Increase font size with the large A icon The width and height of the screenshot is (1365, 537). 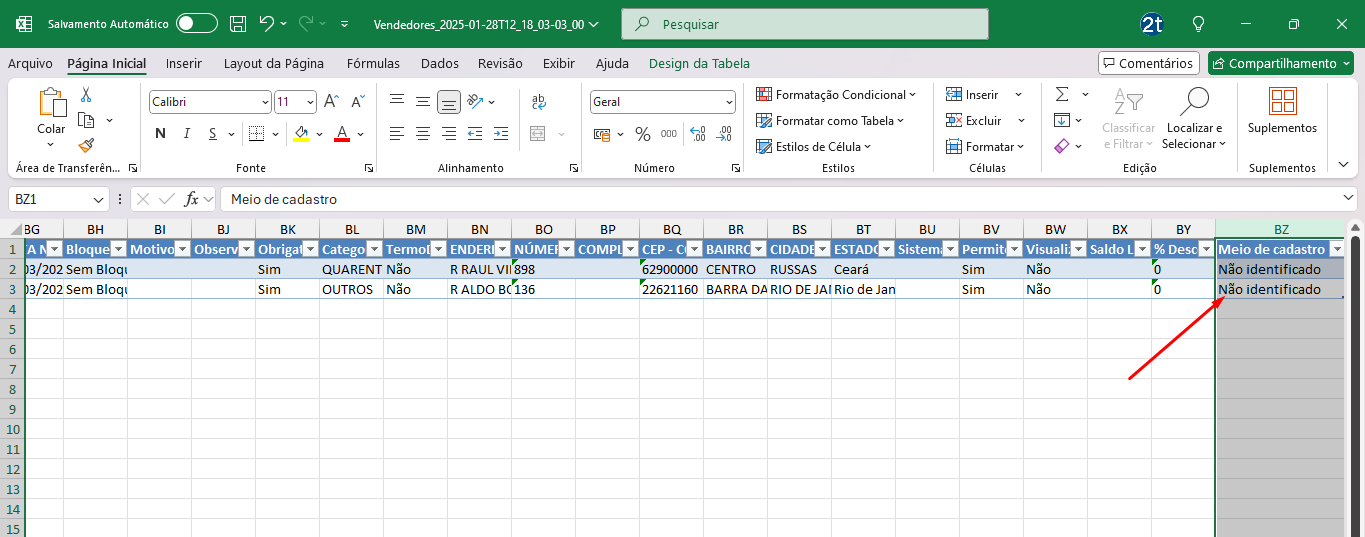click(x=333, y=102)
